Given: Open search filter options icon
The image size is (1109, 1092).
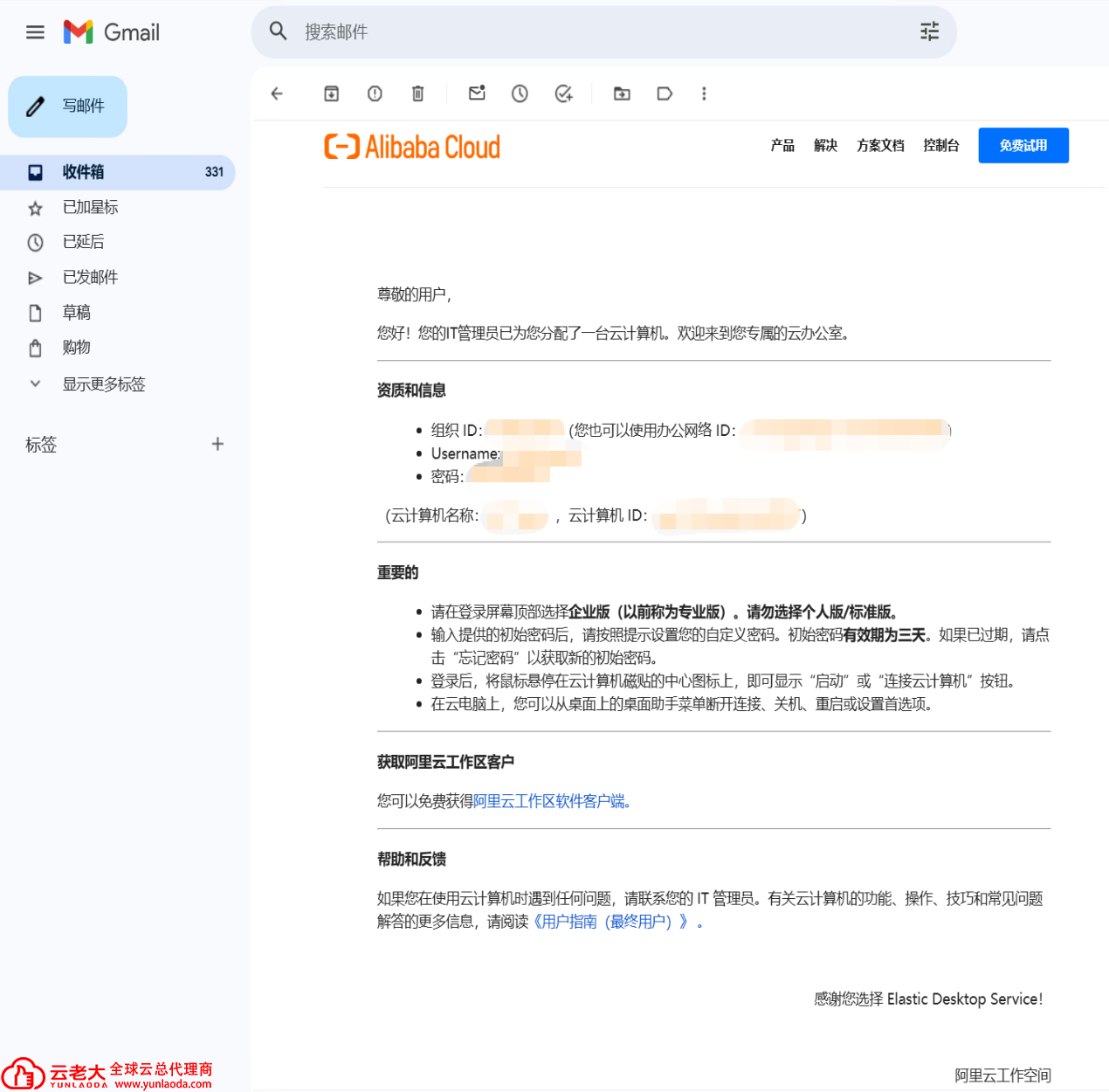Looking at the screenshot, I should 929,31.
